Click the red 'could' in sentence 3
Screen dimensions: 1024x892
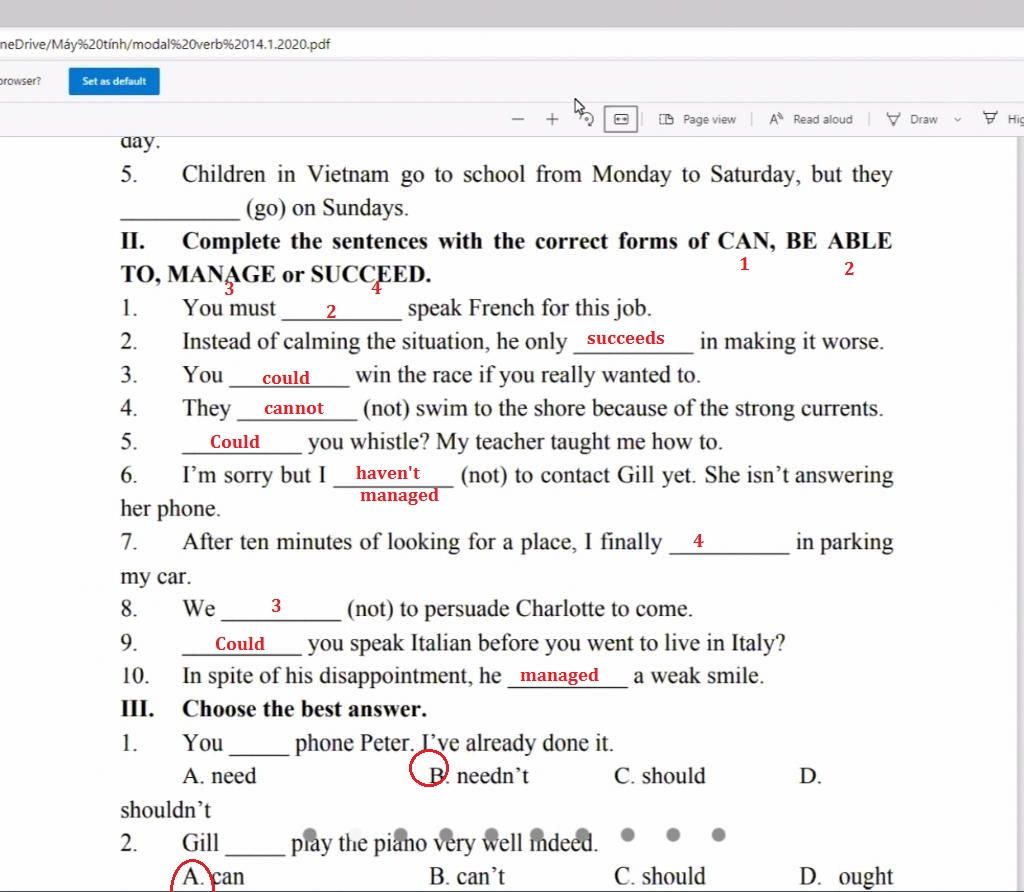coord(286,377)
